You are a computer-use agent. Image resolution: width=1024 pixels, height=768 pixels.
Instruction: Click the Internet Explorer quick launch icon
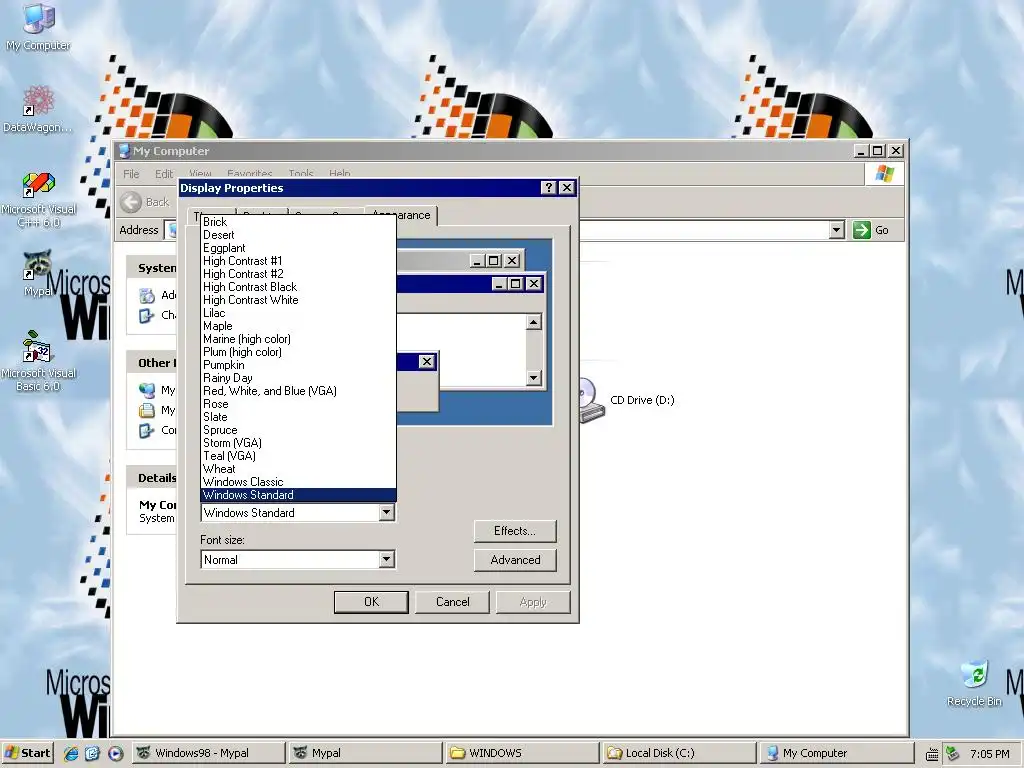click(x=71, y=753)
